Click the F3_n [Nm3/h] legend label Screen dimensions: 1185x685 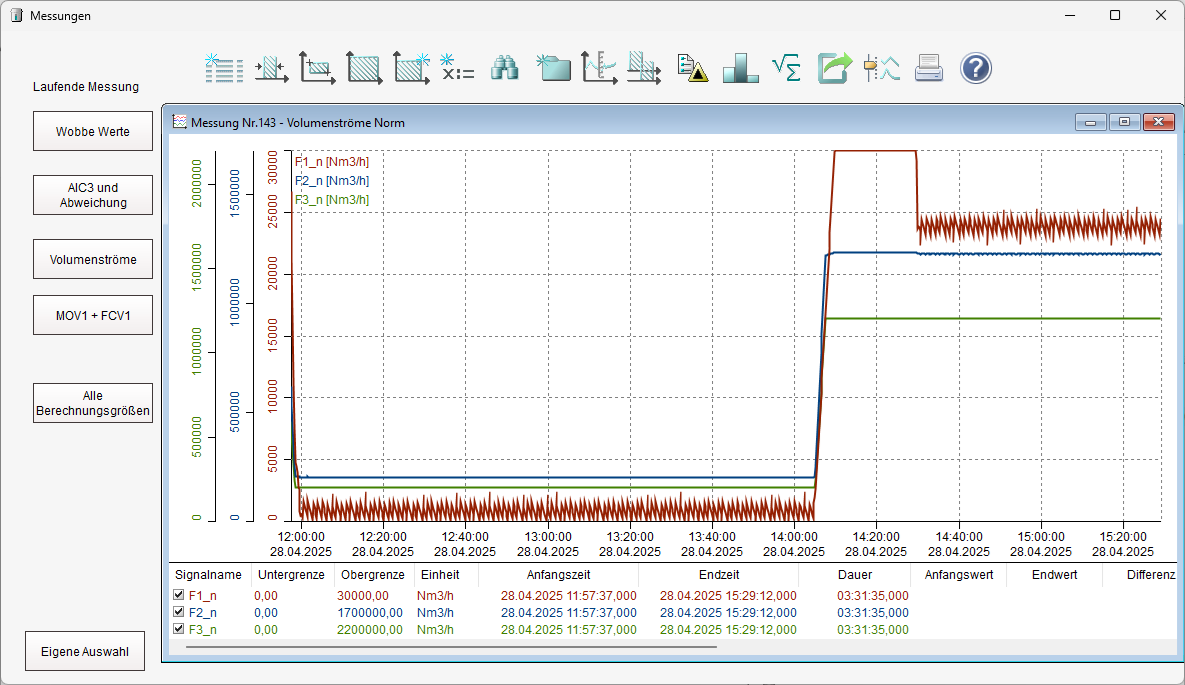[x=332, y=200]
